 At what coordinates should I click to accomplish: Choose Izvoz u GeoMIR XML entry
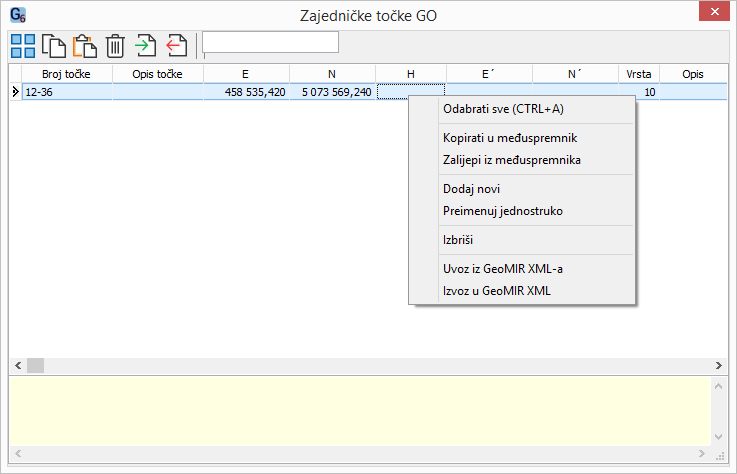point(522,291)
